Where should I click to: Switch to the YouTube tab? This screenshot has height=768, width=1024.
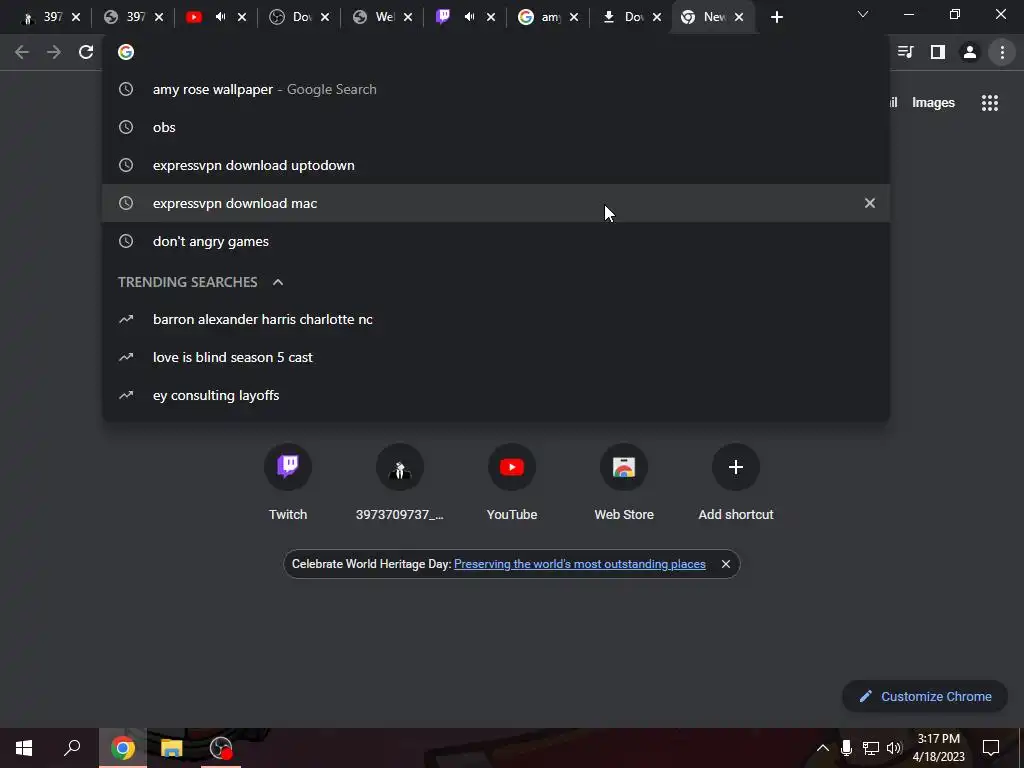point(214,17)
